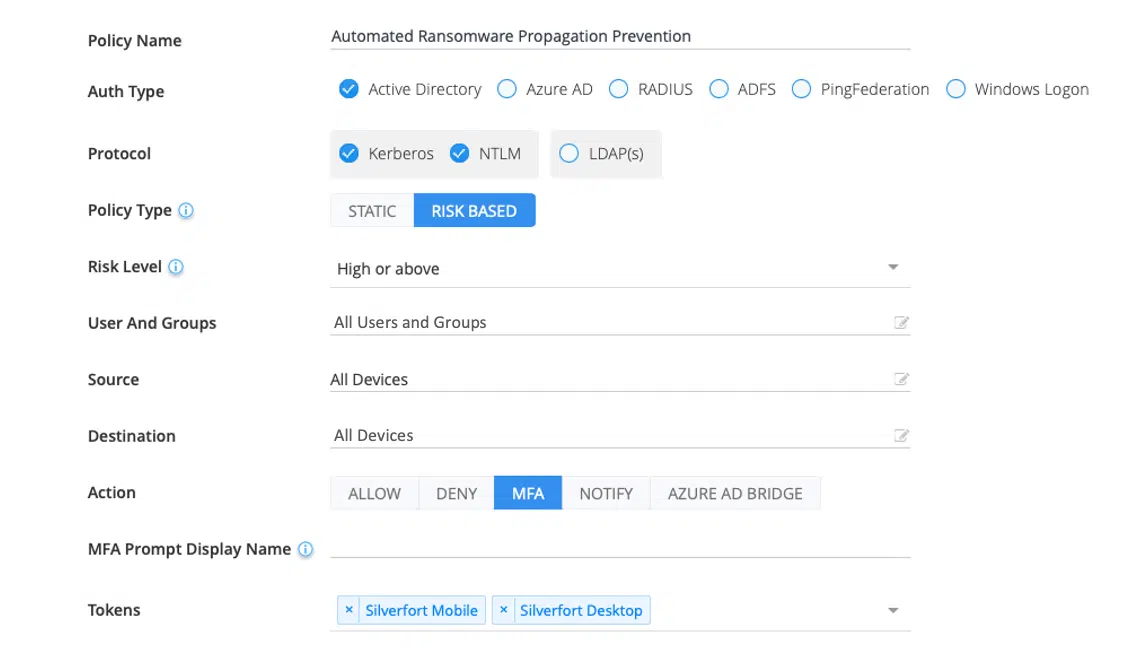
Task: Open the Risk Level dropdown
Action: point(893,266)
